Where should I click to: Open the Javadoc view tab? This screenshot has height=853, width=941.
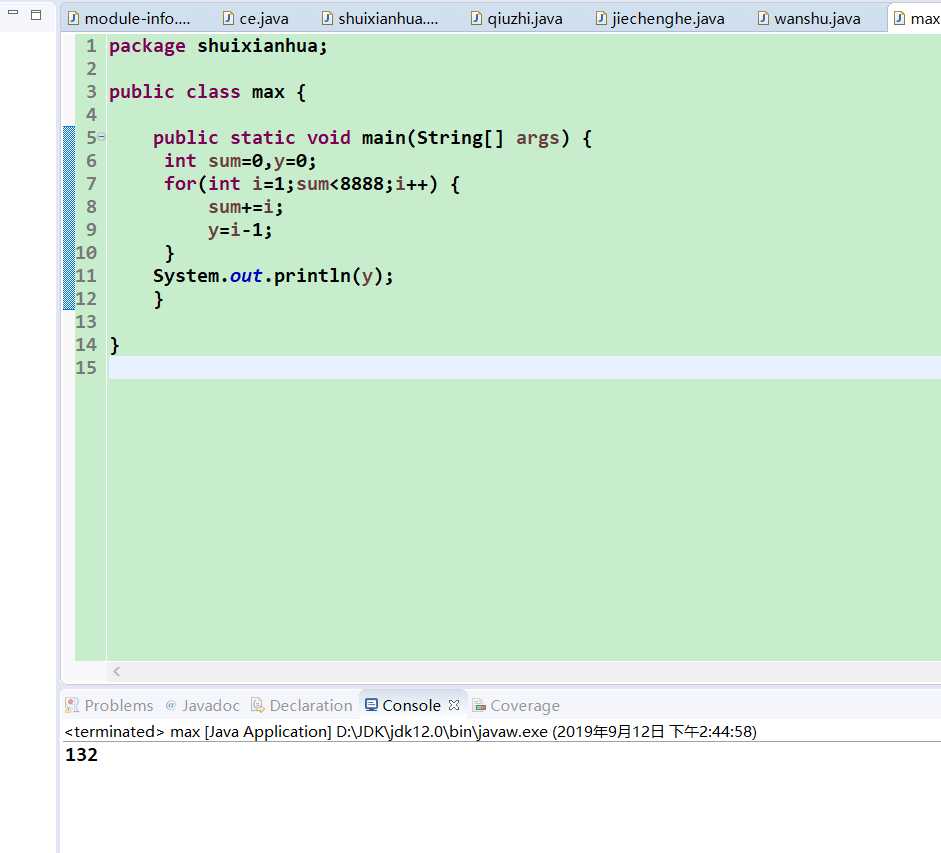202,705
